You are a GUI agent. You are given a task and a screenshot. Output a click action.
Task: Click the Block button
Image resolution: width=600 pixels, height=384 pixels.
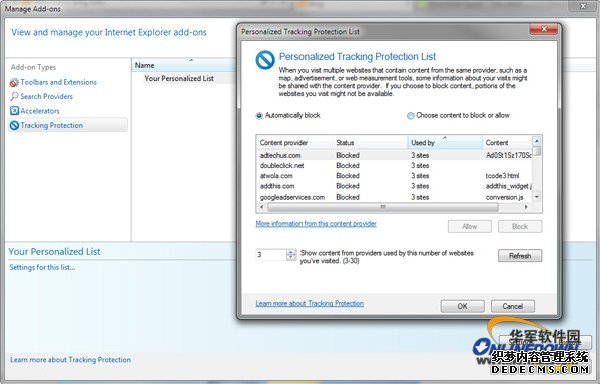[520, 226]
